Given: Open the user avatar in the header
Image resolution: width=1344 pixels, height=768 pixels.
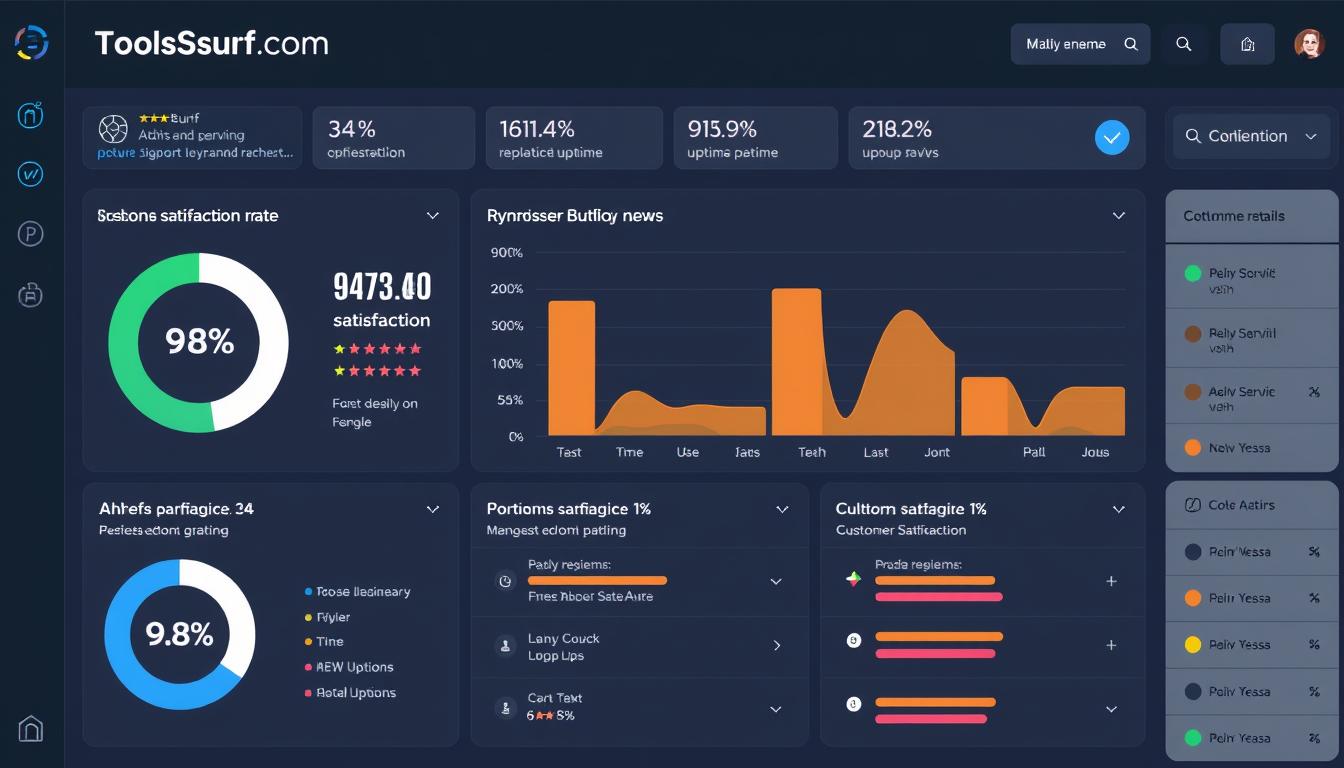Looking at the screenshot, I should click(x=1309, y=43).
